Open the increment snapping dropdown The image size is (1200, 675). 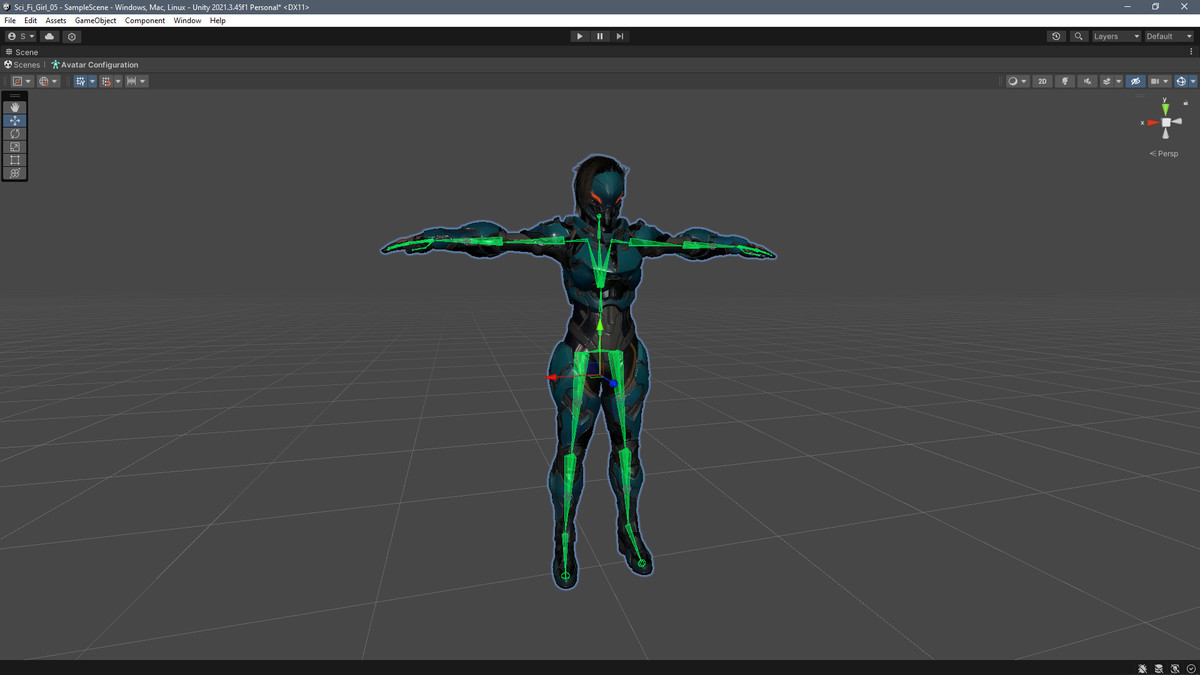136,81
